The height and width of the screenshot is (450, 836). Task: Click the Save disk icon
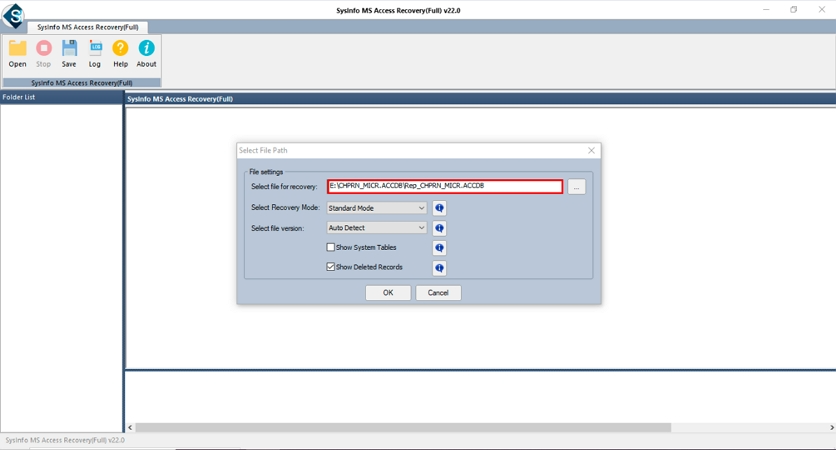point(69,49)
